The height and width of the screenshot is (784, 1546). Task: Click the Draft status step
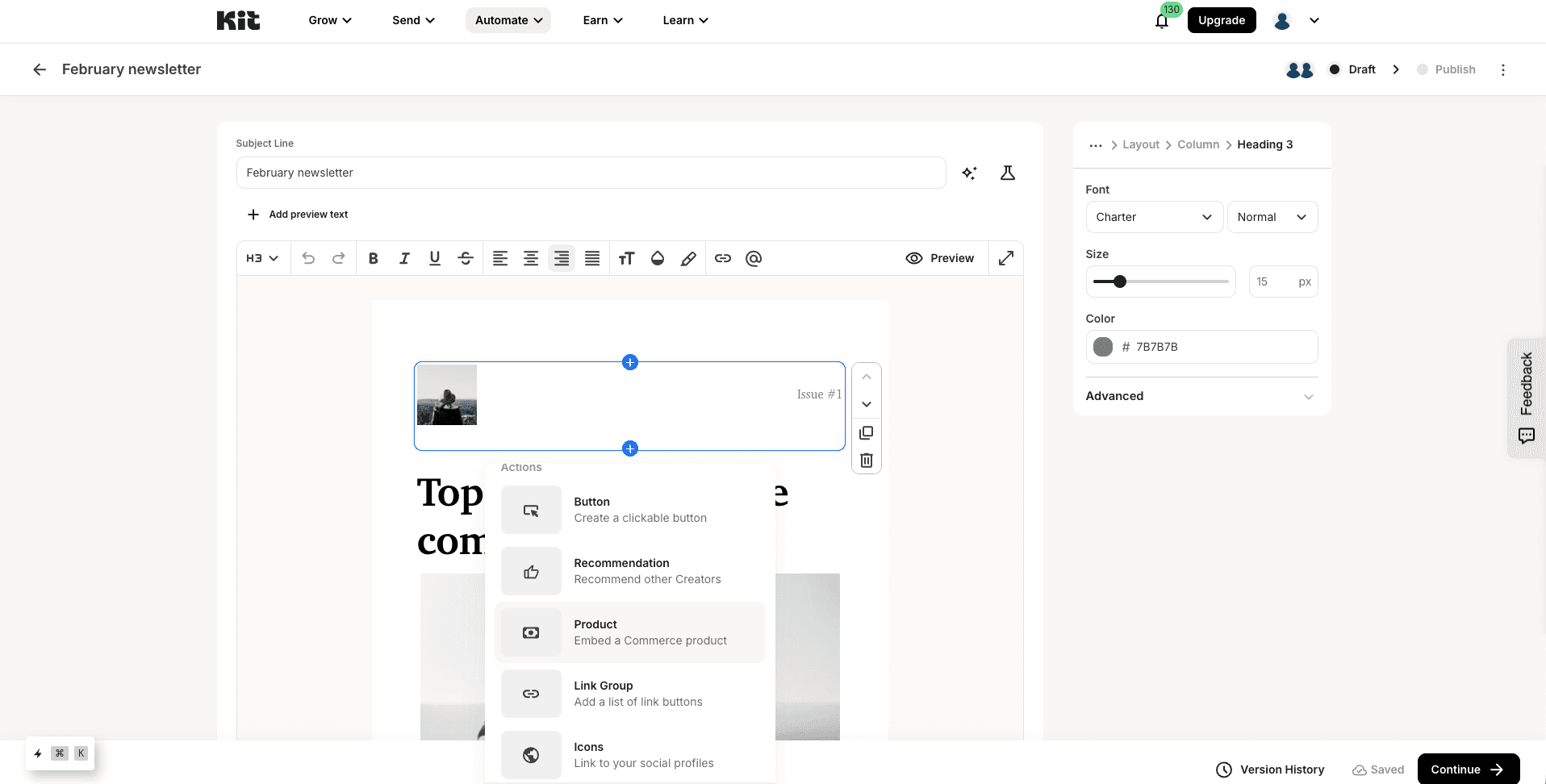[1352, 69]
